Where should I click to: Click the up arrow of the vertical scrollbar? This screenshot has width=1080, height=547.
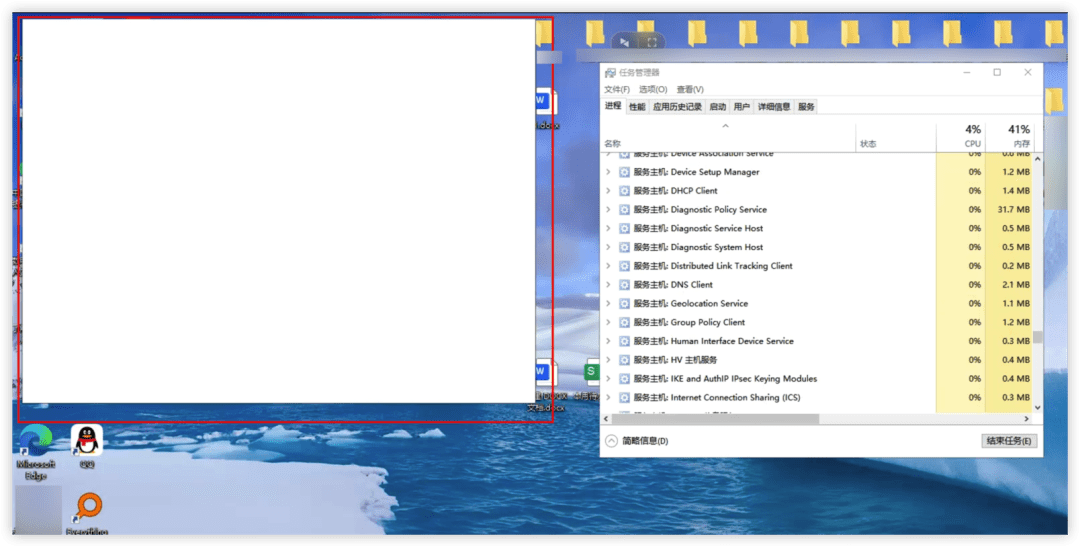[1038, 159]
